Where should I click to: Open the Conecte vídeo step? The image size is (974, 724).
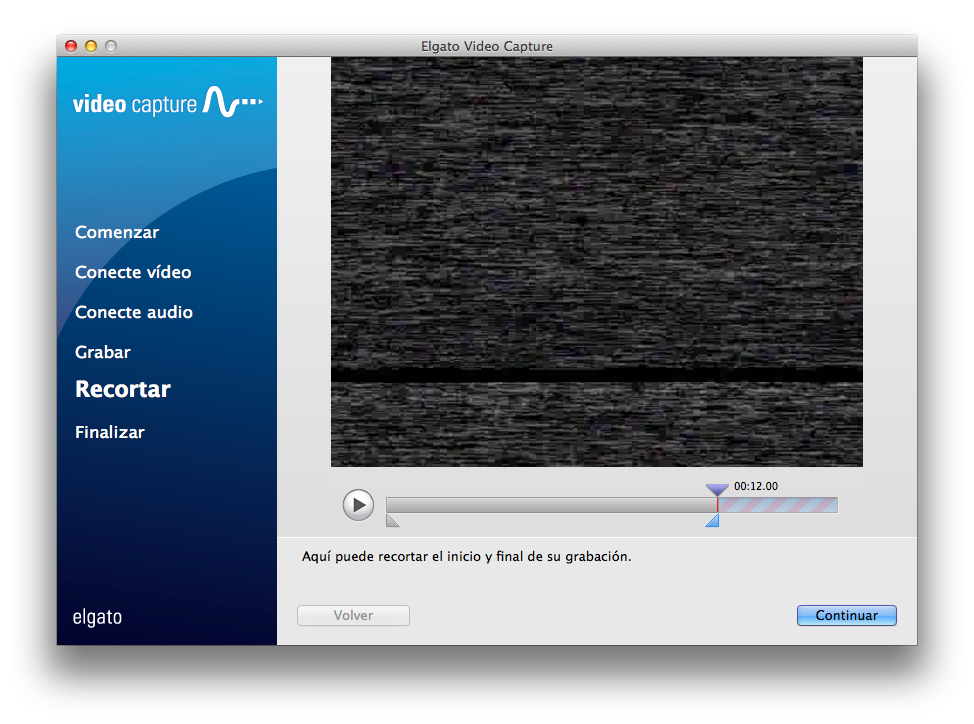click(133, 272)
